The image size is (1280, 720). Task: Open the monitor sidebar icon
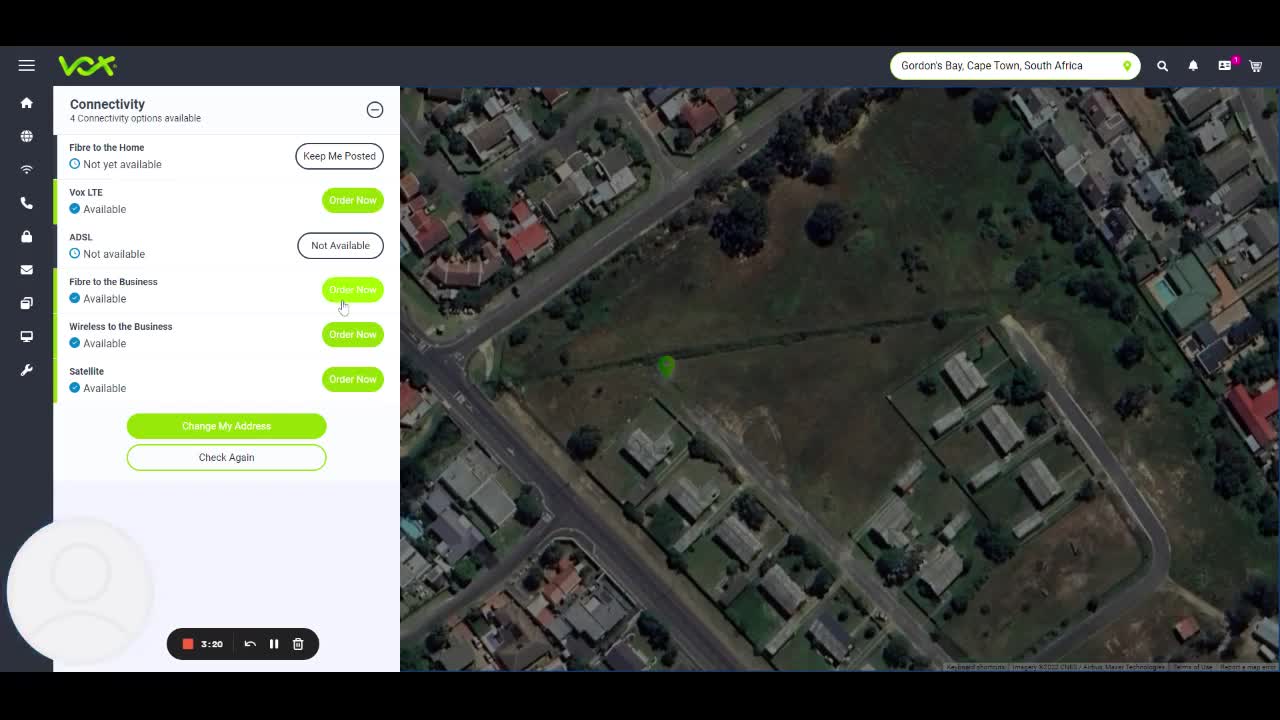pyautogui.click(x=27, y=337)
